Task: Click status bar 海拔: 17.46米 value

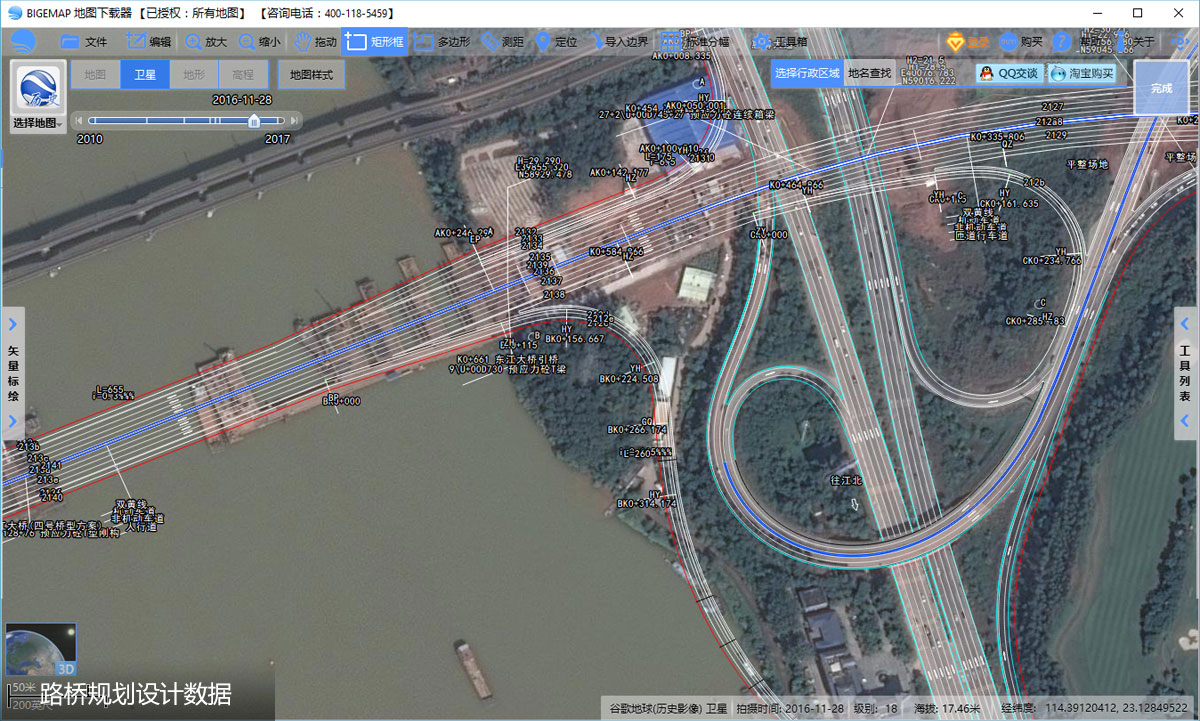Action: coord(946,708)
